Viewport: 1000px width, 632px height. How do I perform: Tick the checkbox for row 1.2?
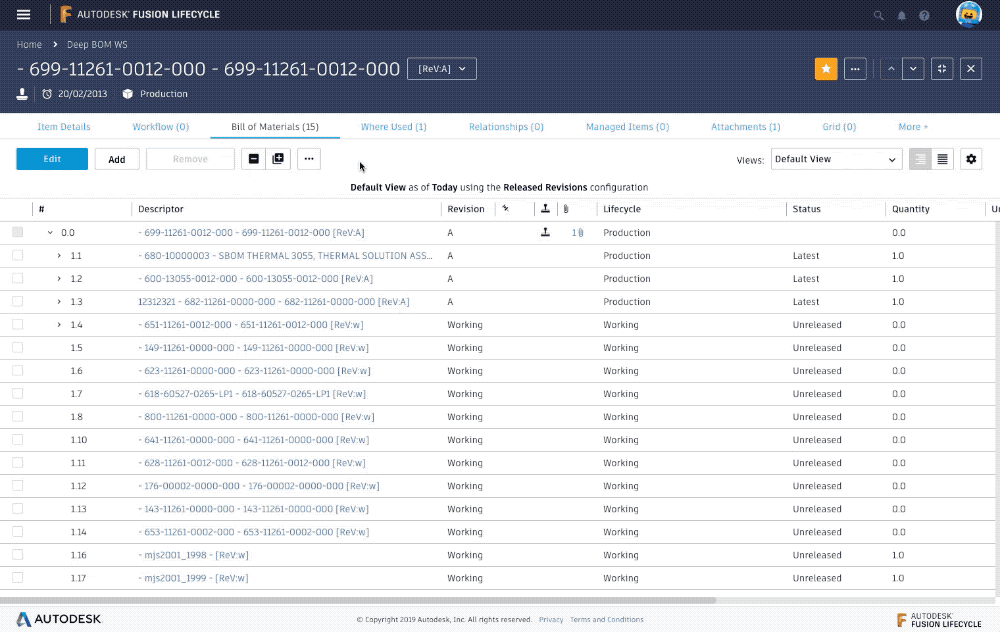point(17,278)
